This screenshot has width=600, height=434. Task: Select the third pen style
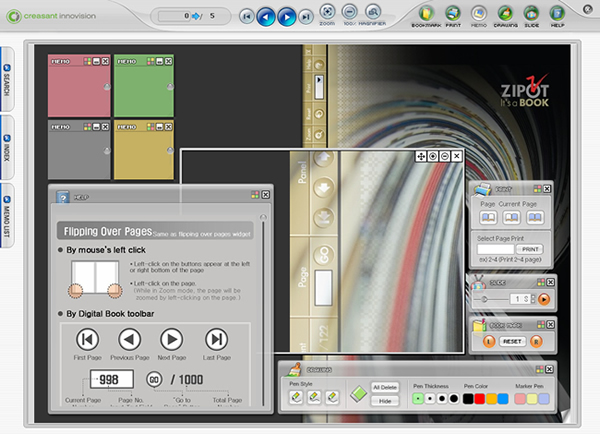(332, 397)
